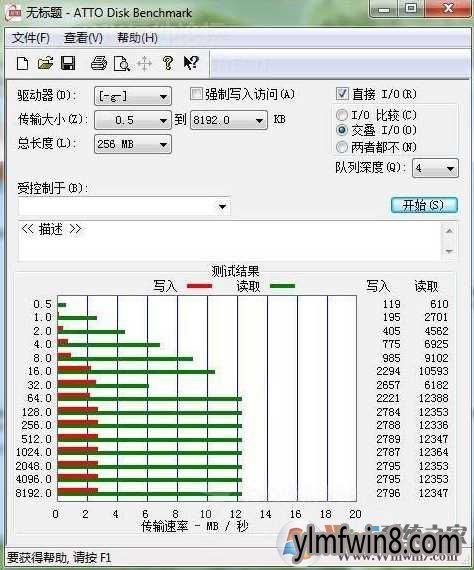Click the read value 12388 for 64.0
Image resolution: width=474 pixels, height=570 pixels.
[433, 398]
